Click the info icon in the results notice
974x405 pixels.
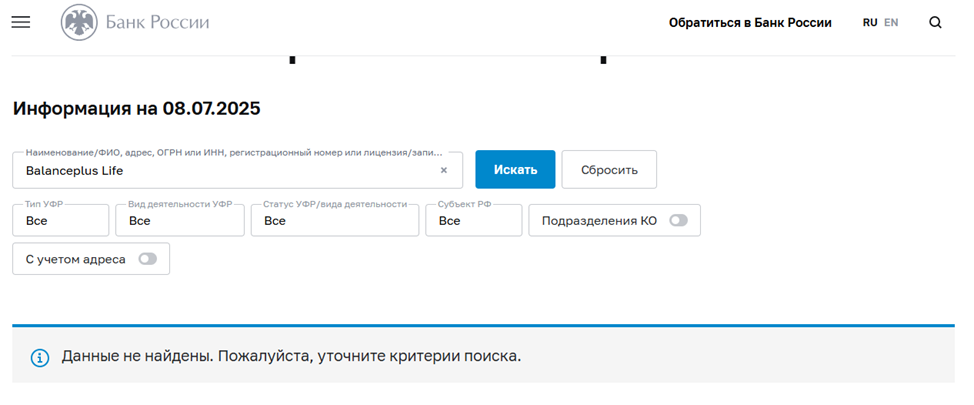(x=40, y=357)
